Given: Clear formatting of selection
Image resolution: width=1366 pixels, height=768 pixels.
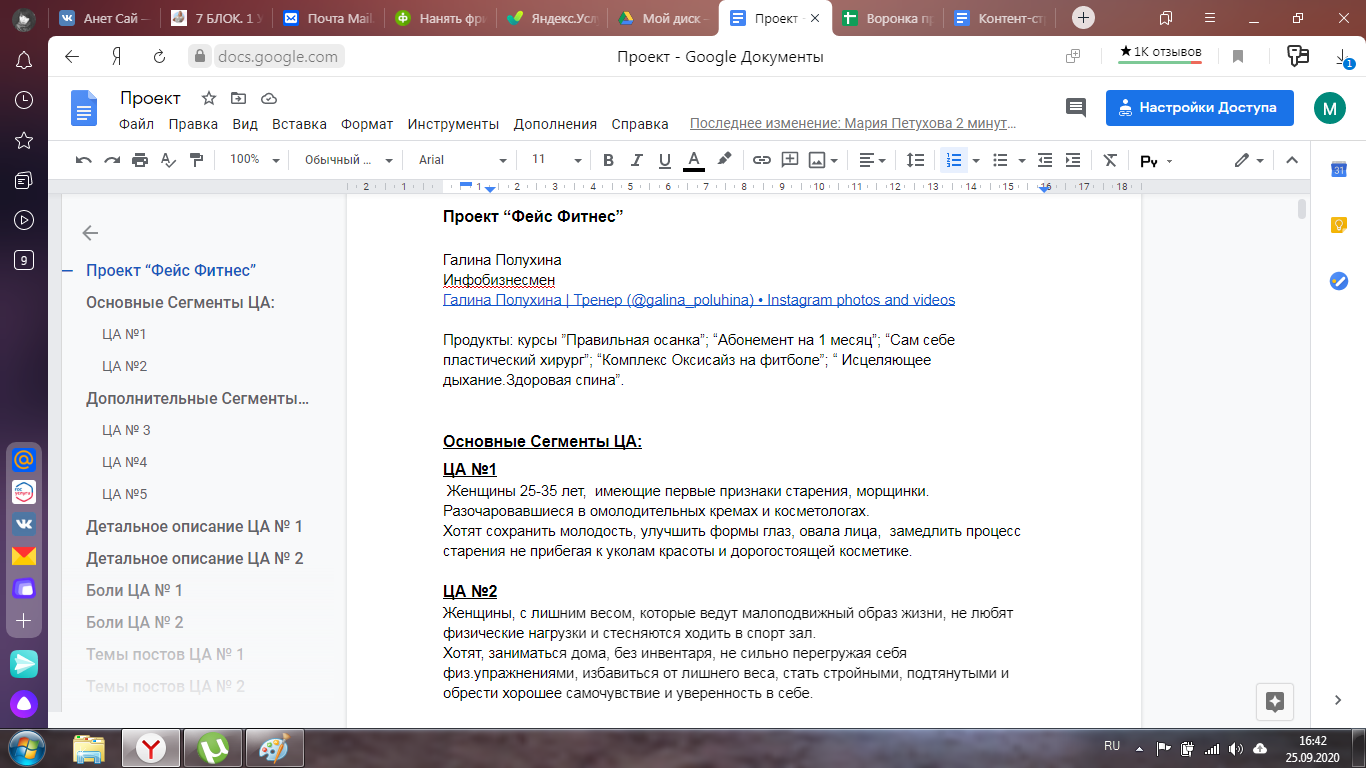Looking at the screenshot, I should click(x=1110, y=160).
